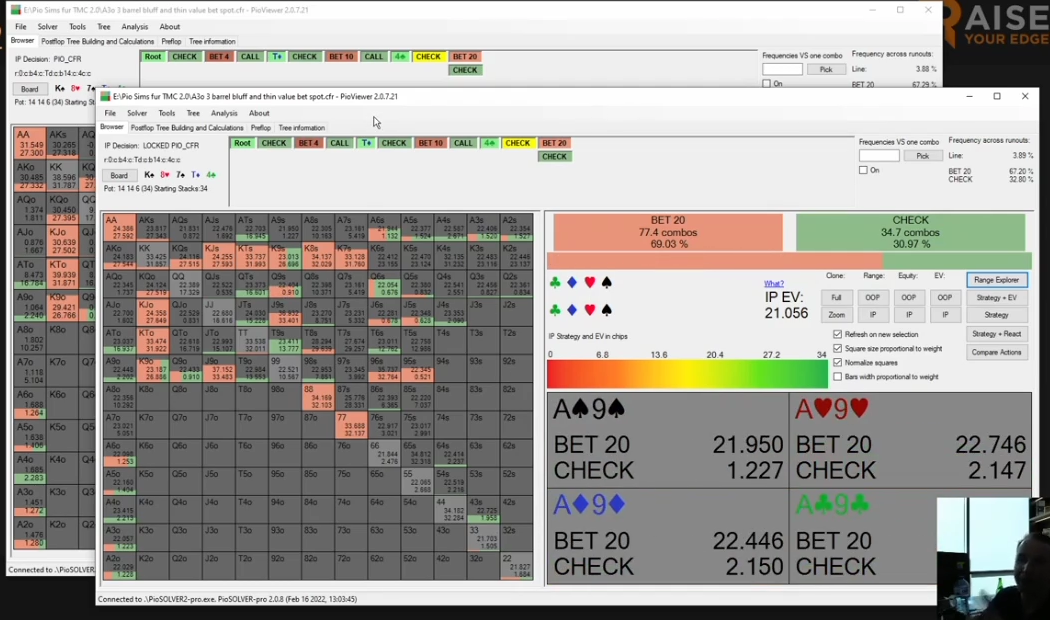Image resolution: width=1050 pixels, height=620 pixels.
Task: Select diamond suit icon in upper suit row
Action: (x=572, y=283)
